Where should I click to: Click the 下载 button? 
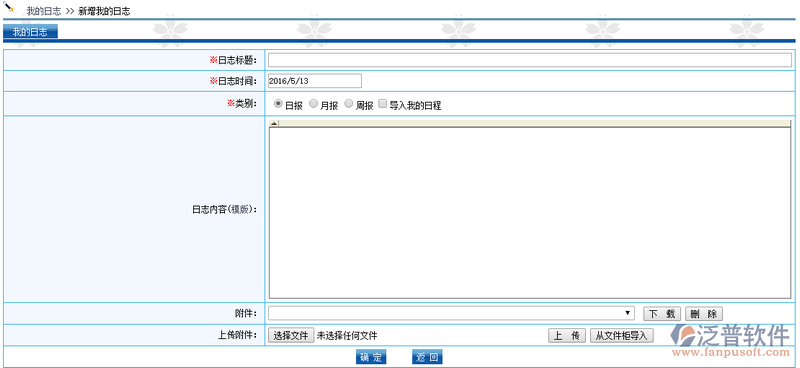pyautogui.click(x=662, y=314)
